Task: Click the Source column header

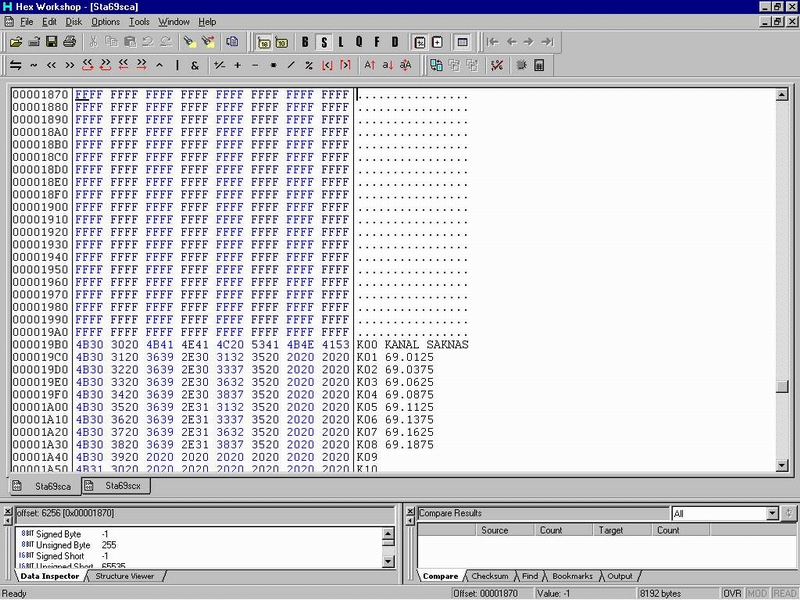Action: pos(494,530)
